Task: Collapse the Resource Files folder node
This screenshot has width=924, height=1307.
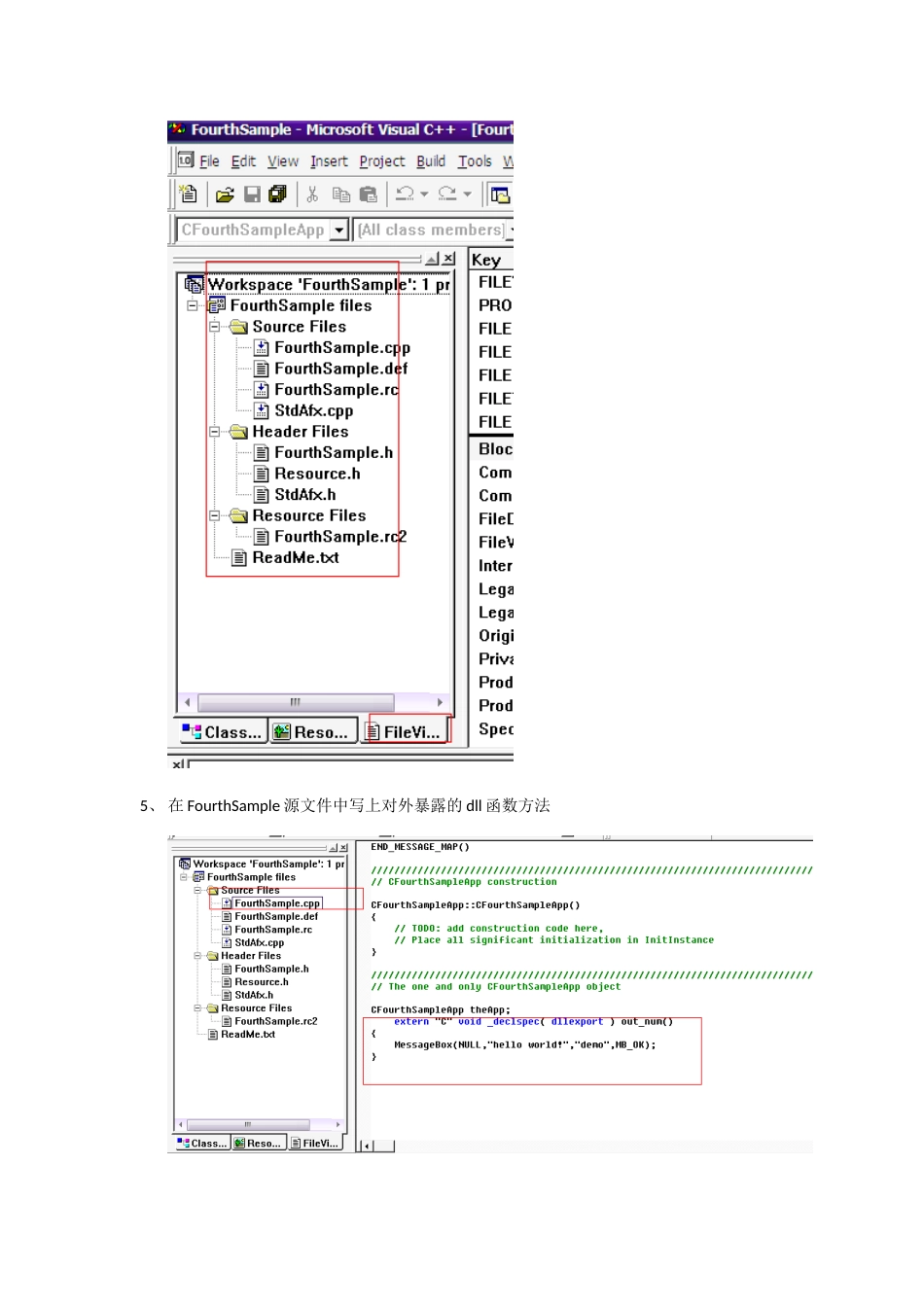Action: tap(215, 515)
